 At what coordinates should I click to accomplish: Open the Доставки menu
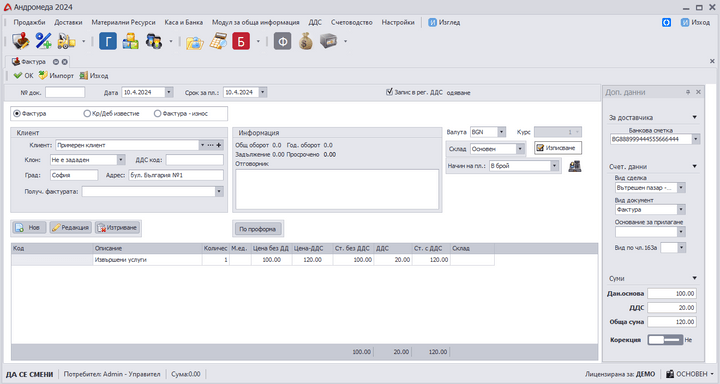(68, 22)
